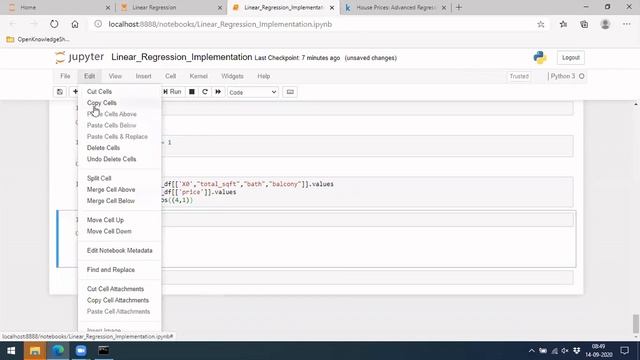Open the Widgets menu
Screen dimensions: 640x360
tap(232, 76)
